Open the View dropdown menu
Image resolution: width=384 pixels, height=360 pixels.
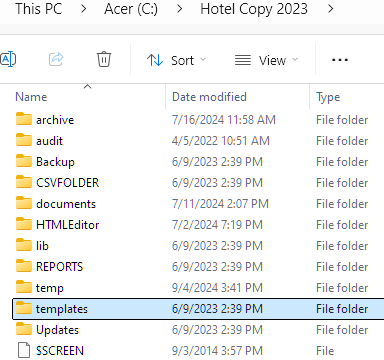266,60
